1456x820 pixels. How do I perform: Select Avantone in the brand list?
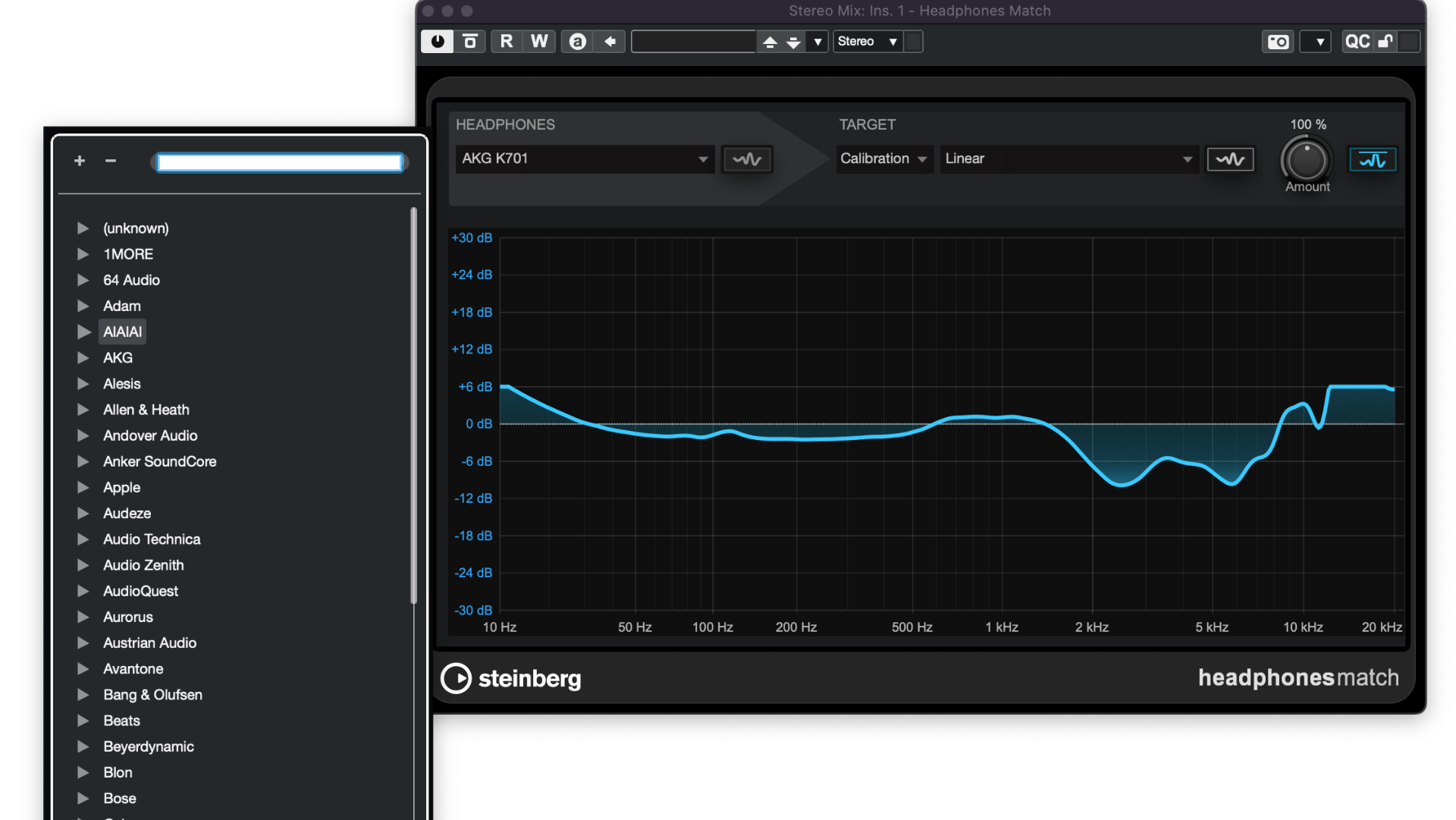tap(133, 668)
